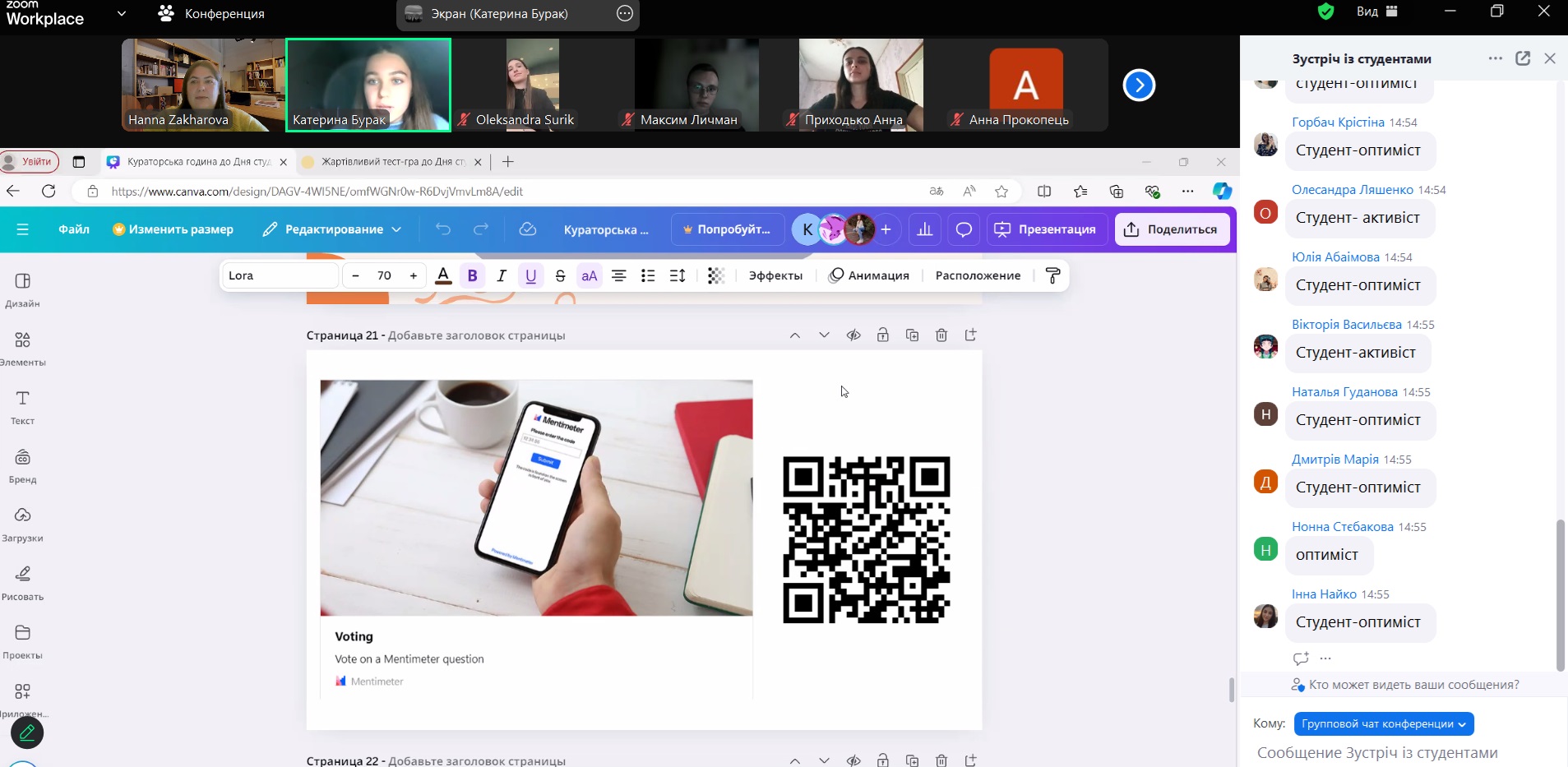
Task: Open the Canva comments bubble icon
Action: point(964,229)
